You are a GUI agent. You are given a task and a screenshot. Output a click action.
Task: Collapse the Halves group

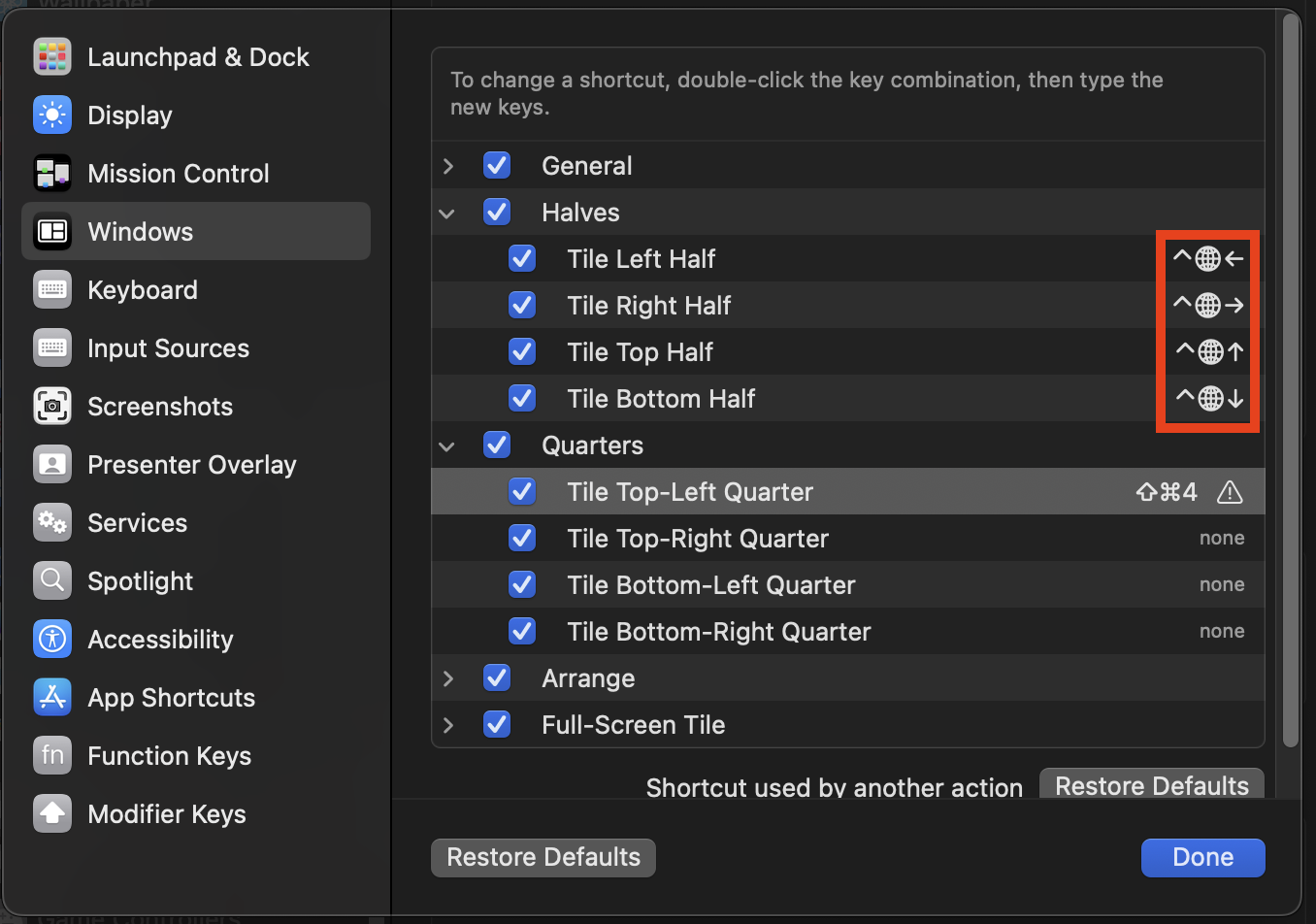(x=447, y=213)
